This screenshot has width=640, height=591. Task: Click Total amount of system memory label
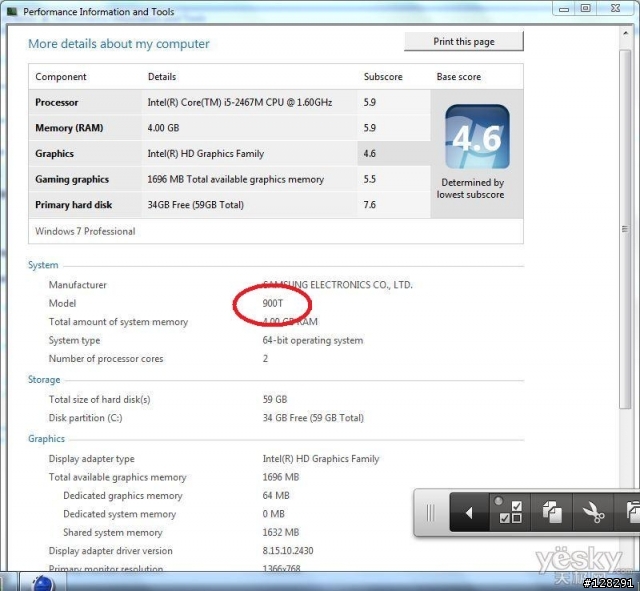(x=118, y=322)
